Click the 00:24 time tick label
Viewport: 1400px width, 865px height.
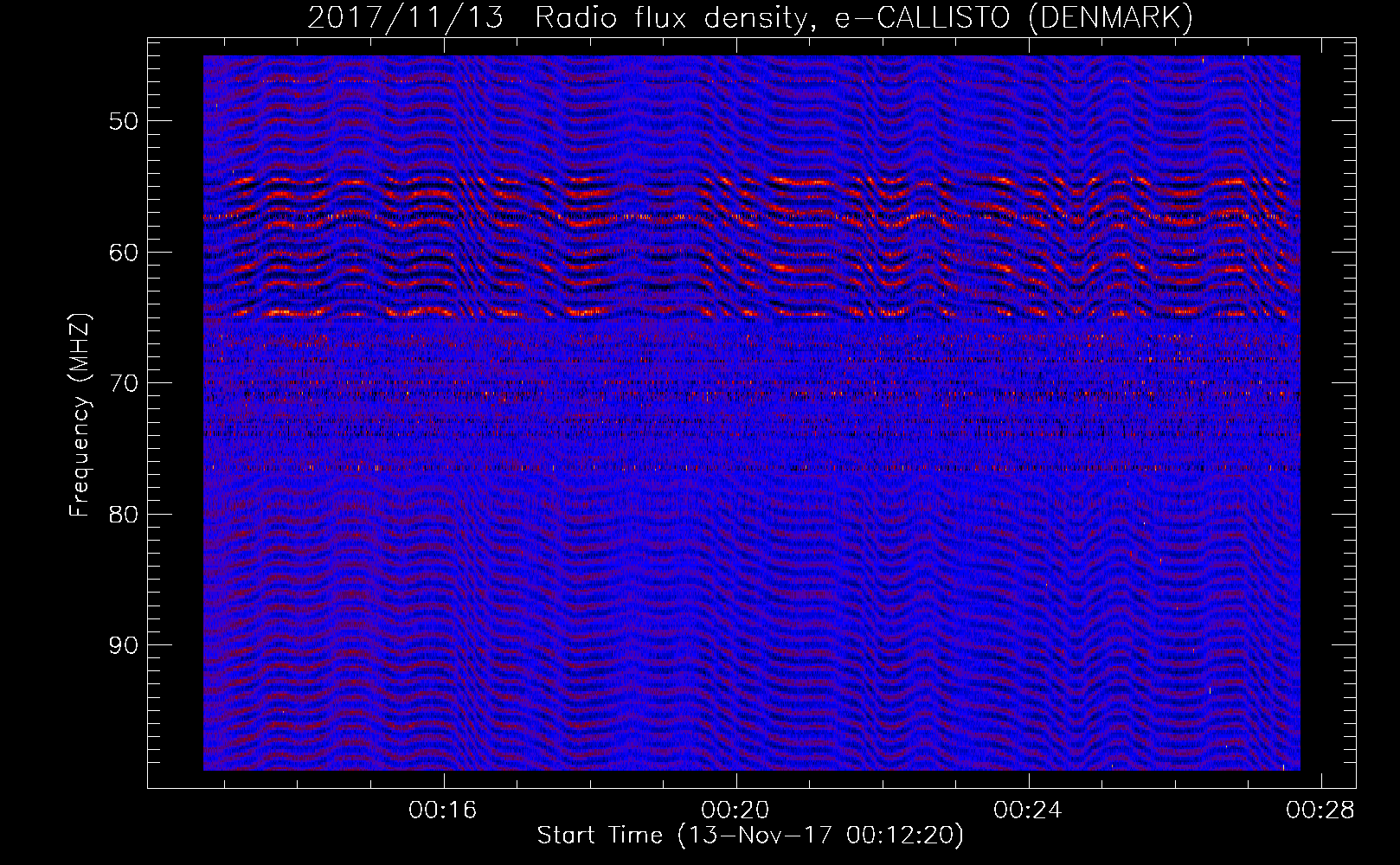pyautogui.click(x=1028, y=810)
